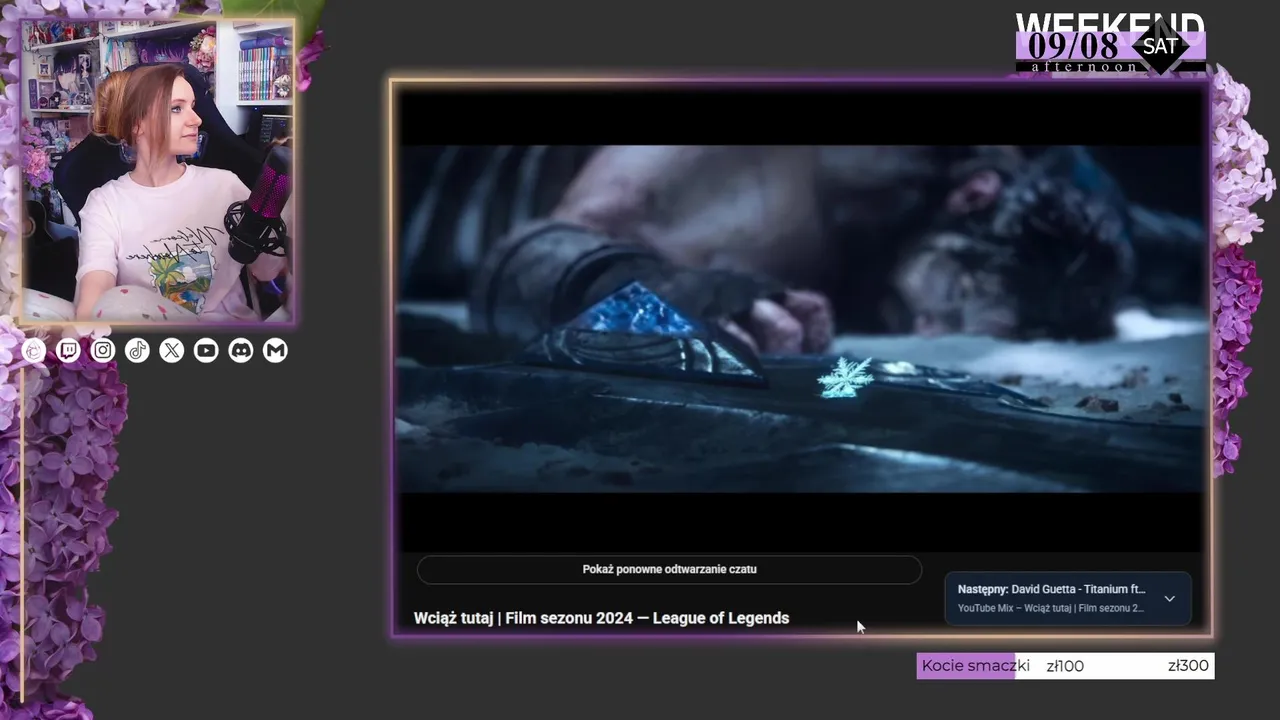Click the YouTube icon in the social row

(206, 350)
